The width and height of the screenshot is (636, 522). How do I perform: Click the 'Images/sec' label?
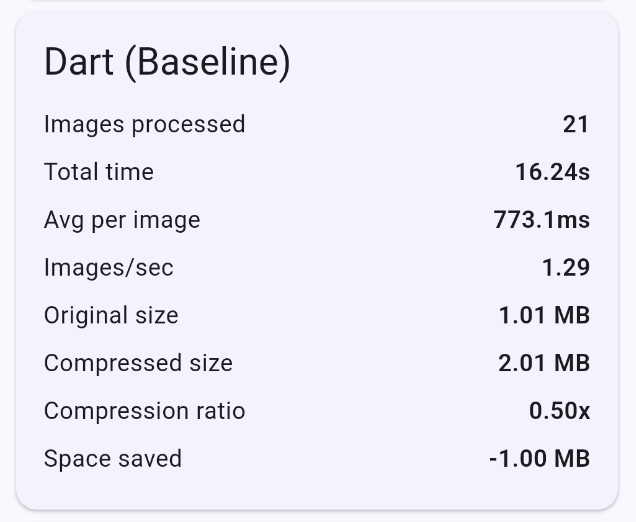pos(108,268)
